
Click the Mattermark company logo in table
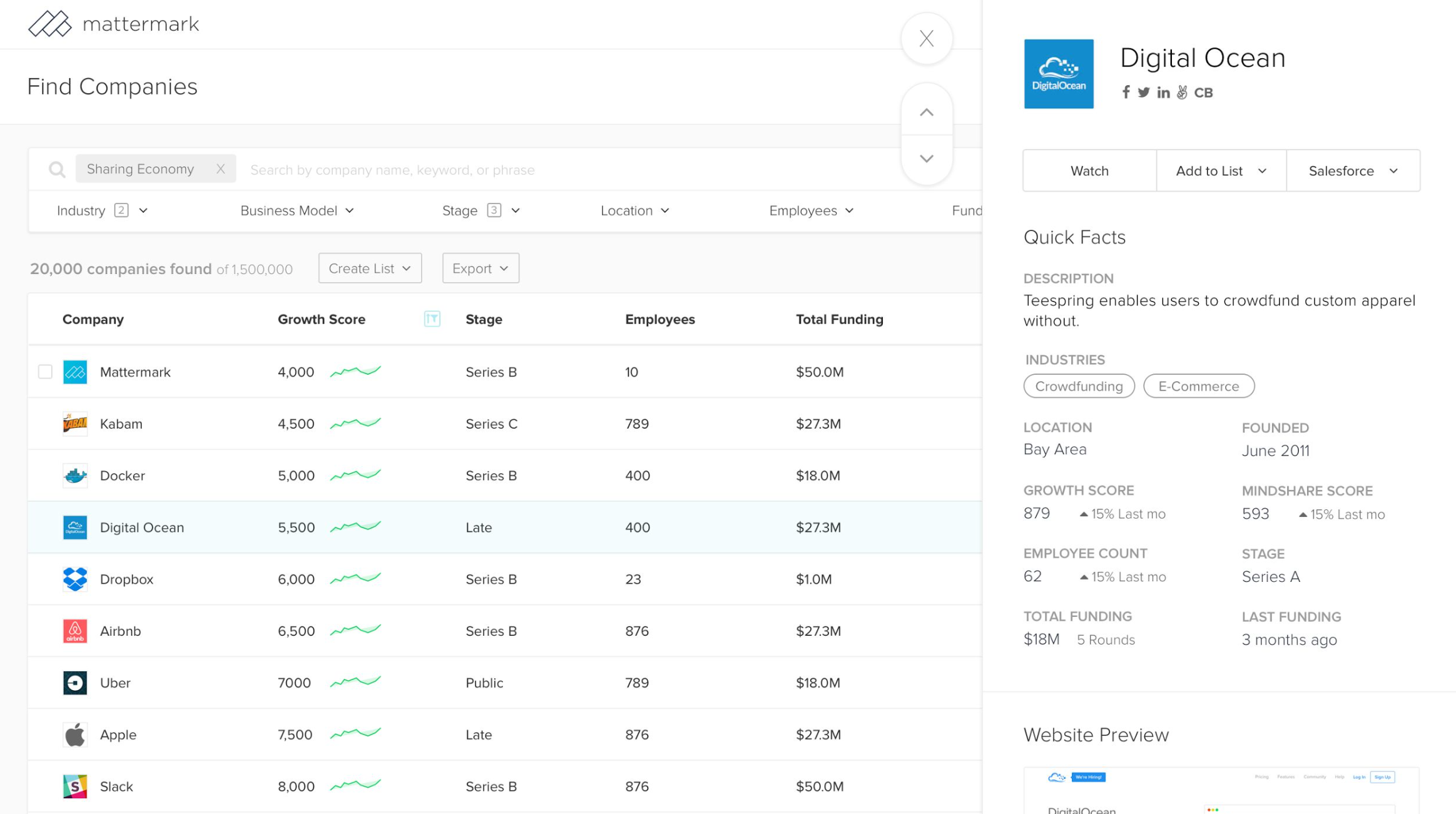pyautogui.click(x=75, y=372)
